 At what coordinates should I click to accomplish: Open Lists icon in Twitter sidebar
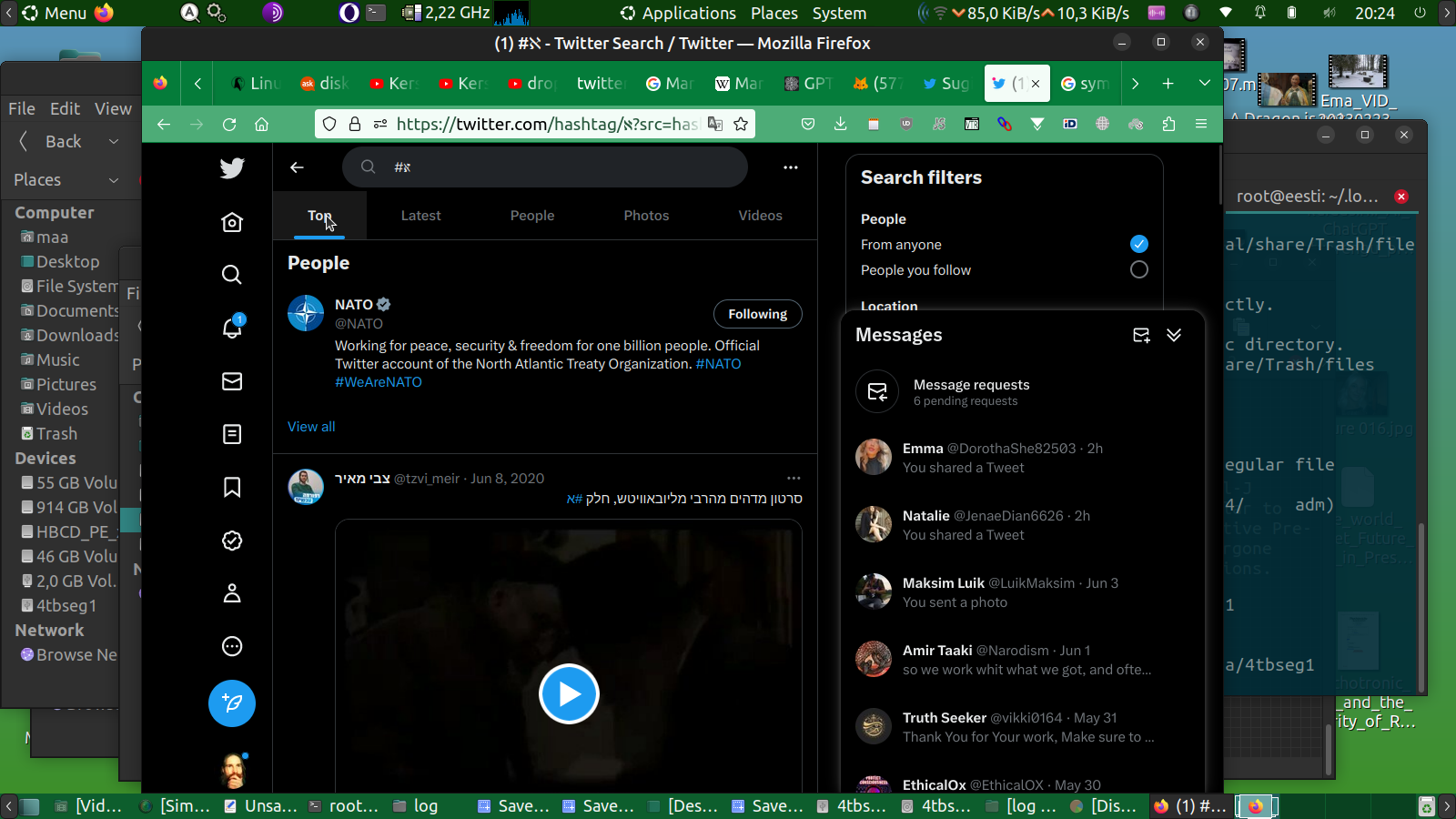[x=232, y=434]
